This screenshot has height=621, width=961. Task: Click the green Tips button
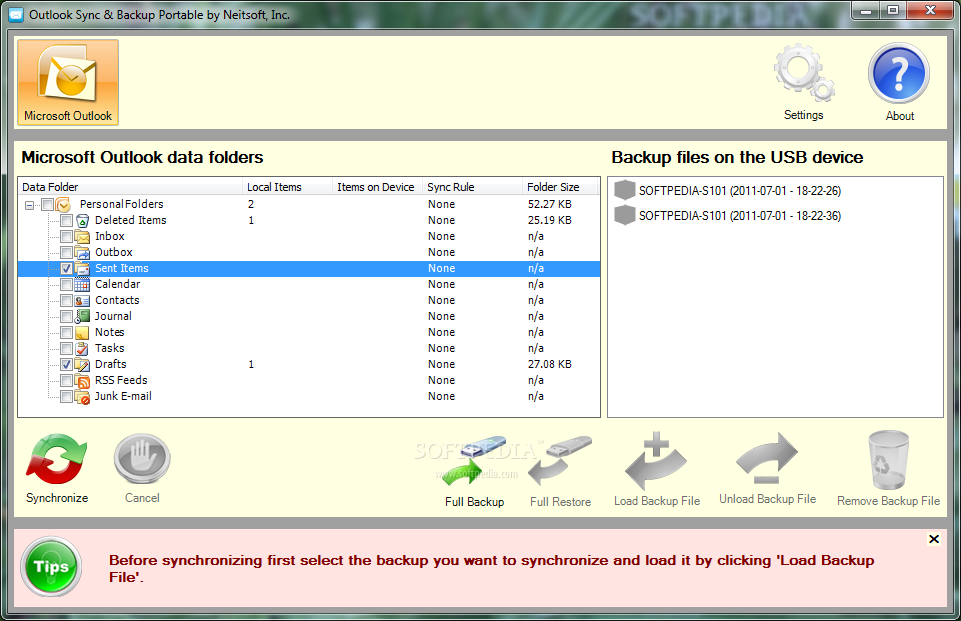(51, 567)
